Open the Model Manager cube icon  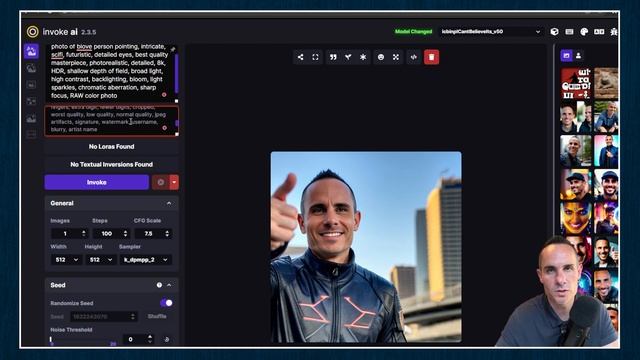[554, 32]
